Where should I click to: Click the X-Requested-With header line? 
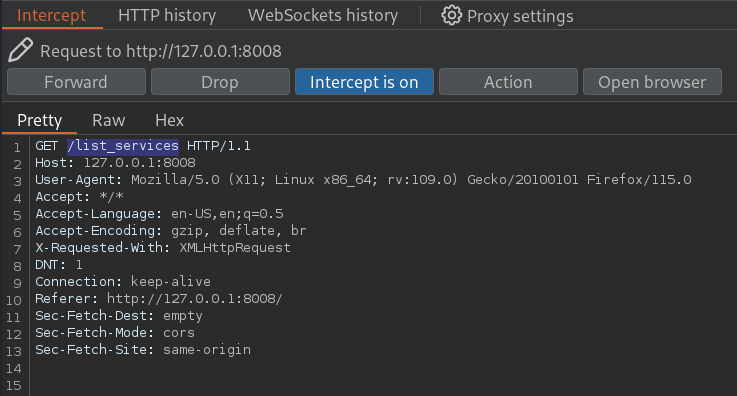pyautogui.click(x=163, y=248)
